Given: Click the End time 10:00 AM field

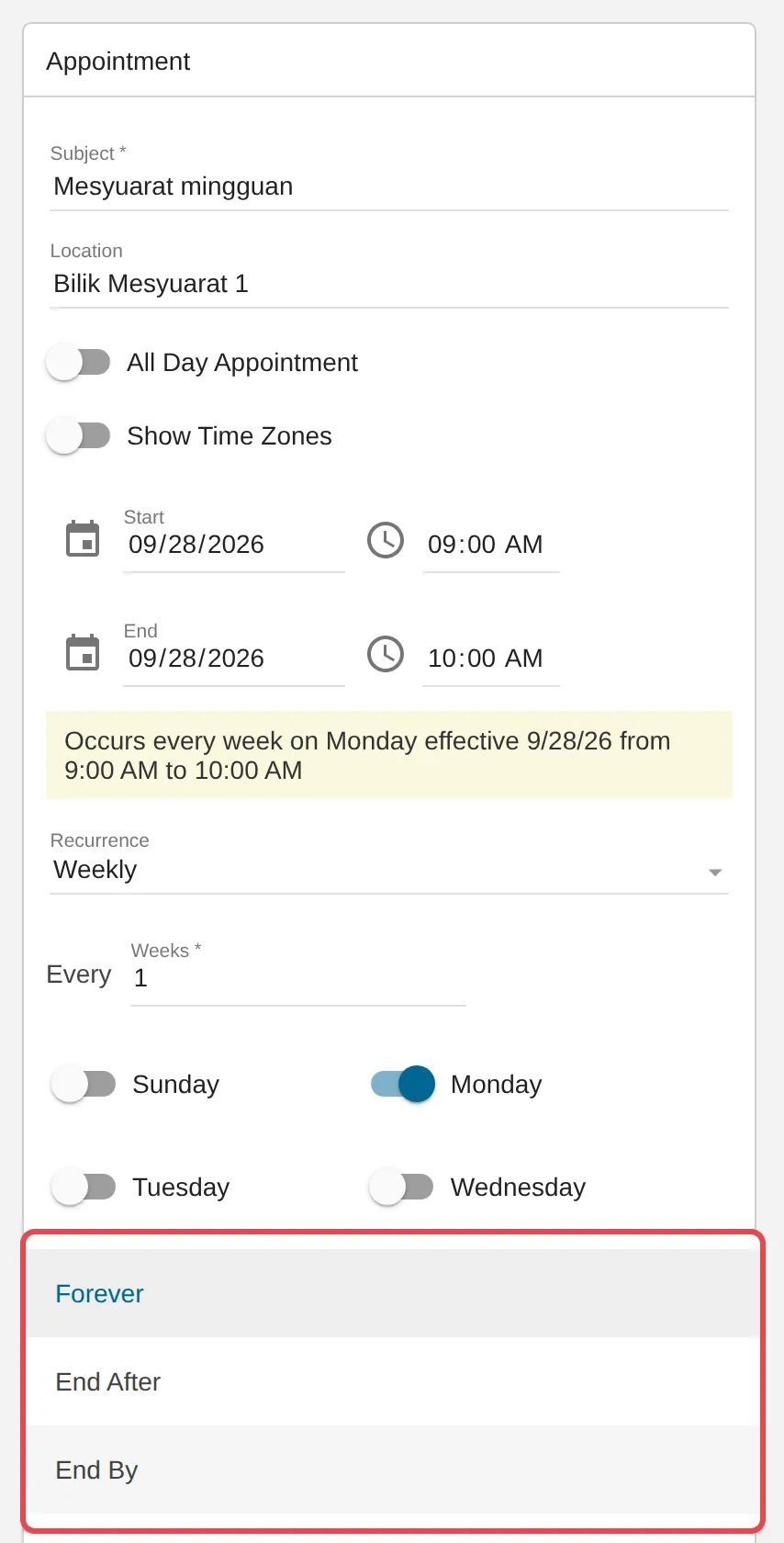Looking at the screenshot, I should point(491,659).
